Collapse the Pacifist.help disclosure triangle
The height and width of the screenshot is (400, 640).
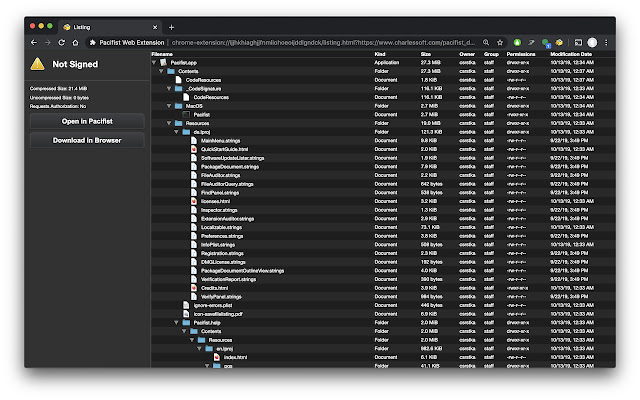[177, 323]
